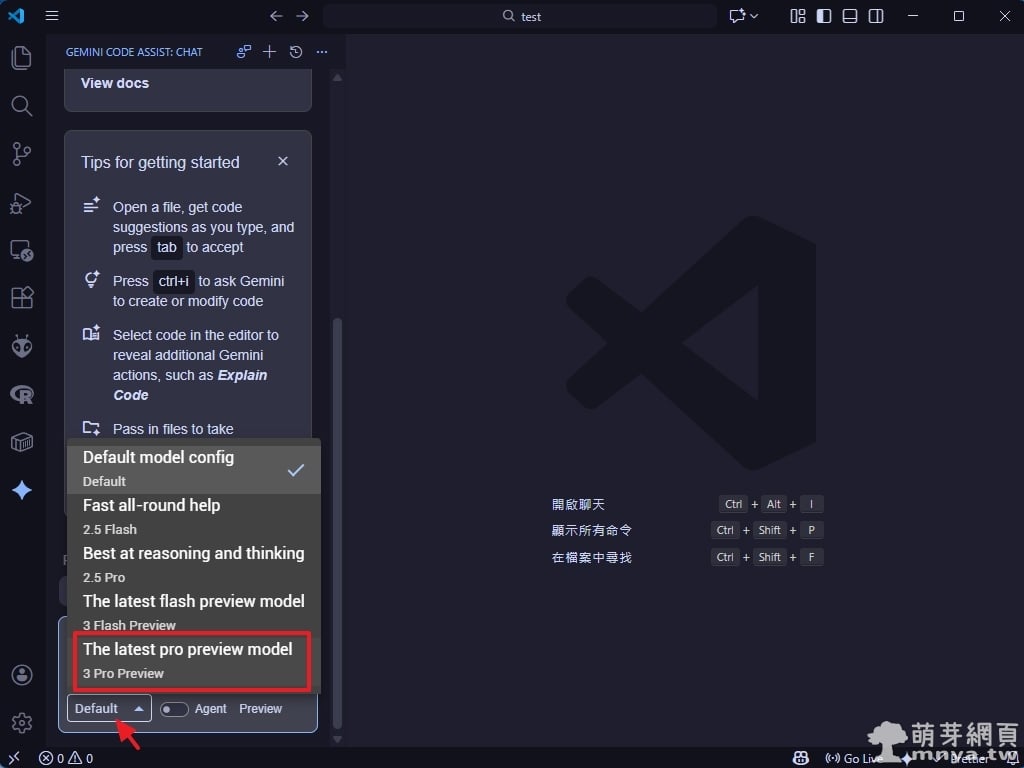Viewport: 1024px width, 768px height.
Task: Select The latest pro preview model
Action: pos(188,660)
